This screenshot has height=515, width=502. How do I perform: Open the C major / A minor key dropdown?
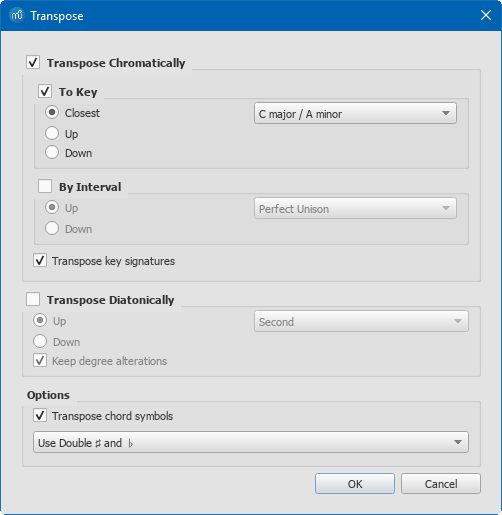click(355, 114)
